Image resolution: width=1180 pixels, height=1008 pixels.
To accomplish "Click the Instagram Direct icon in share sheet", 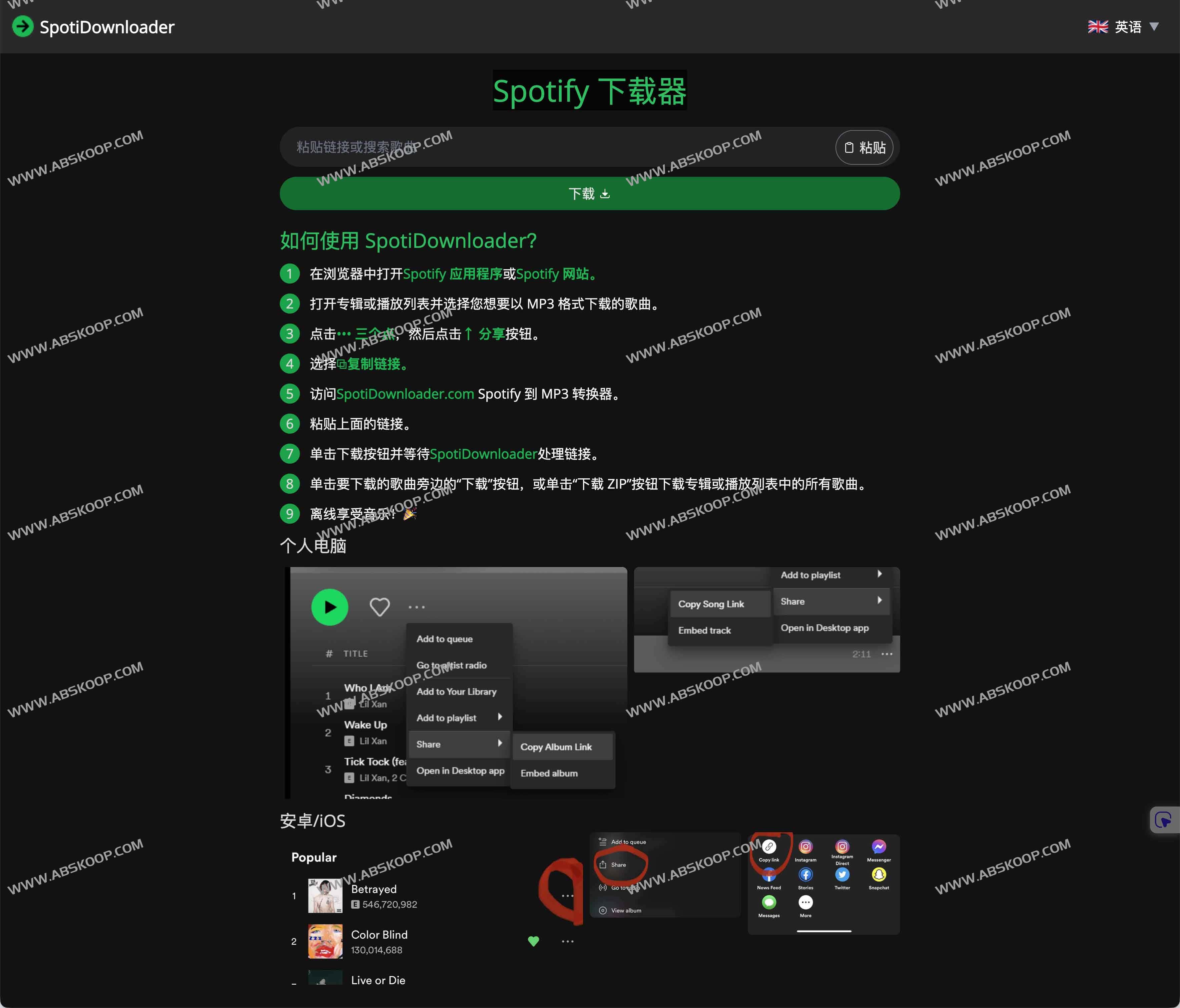I will [x=842, y=847].
